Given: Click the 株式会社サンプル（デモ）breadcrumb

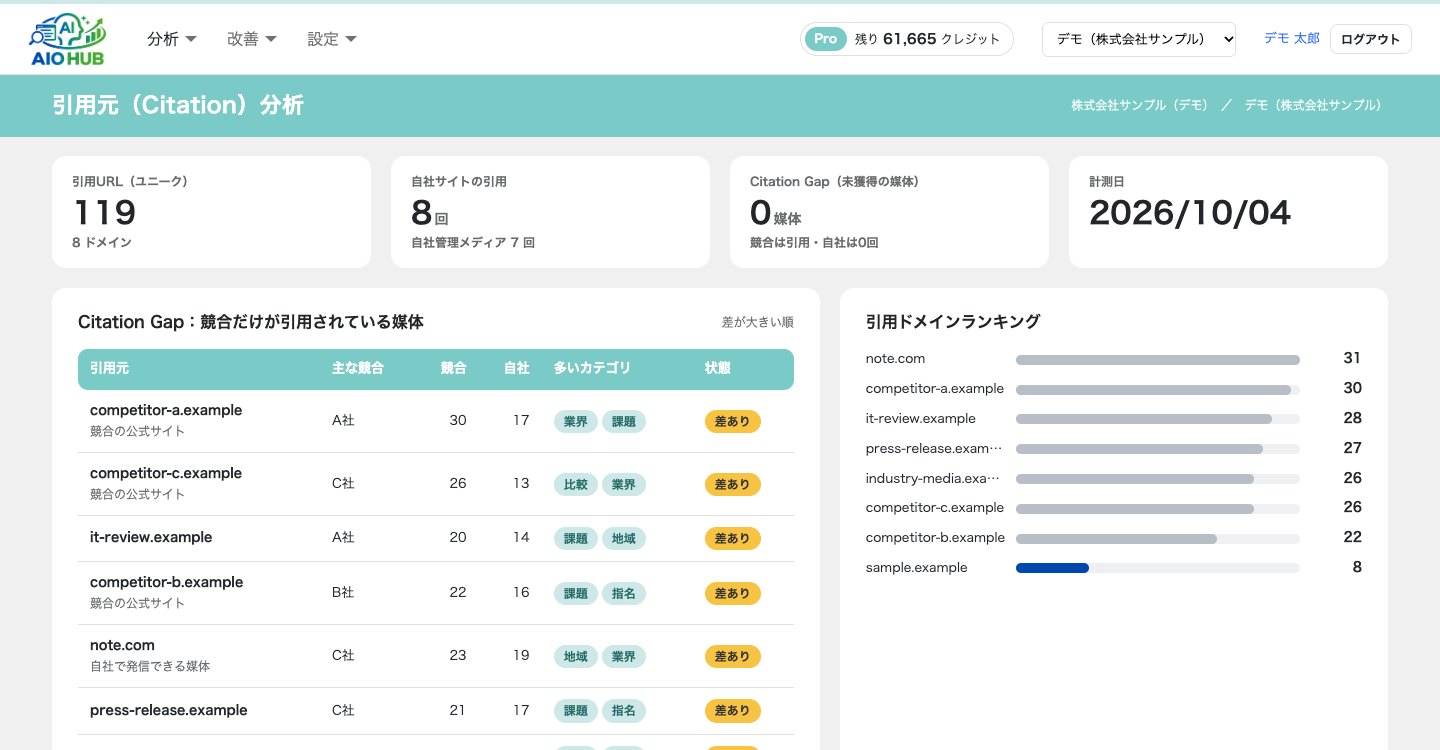Looking at the screenshot, I should pos(1139,105).
